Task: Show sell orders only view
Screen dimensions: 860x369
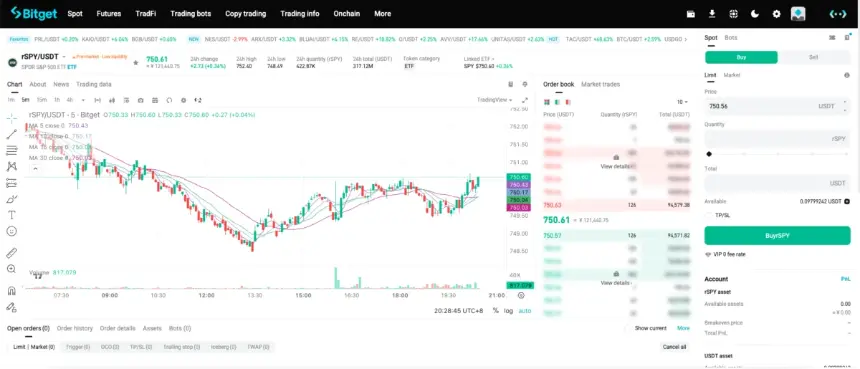Action: coord(568,102)
